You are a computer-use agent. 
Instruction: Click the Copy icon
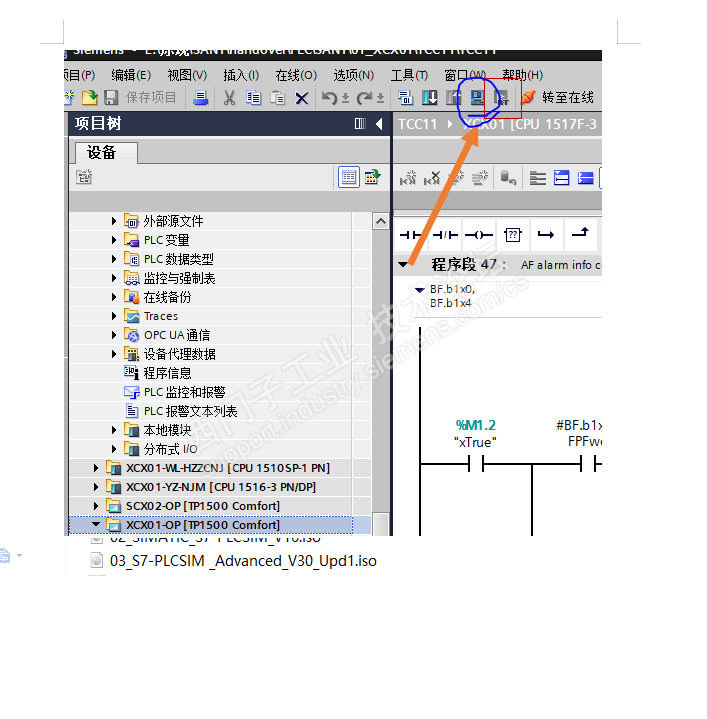point(254,97)
